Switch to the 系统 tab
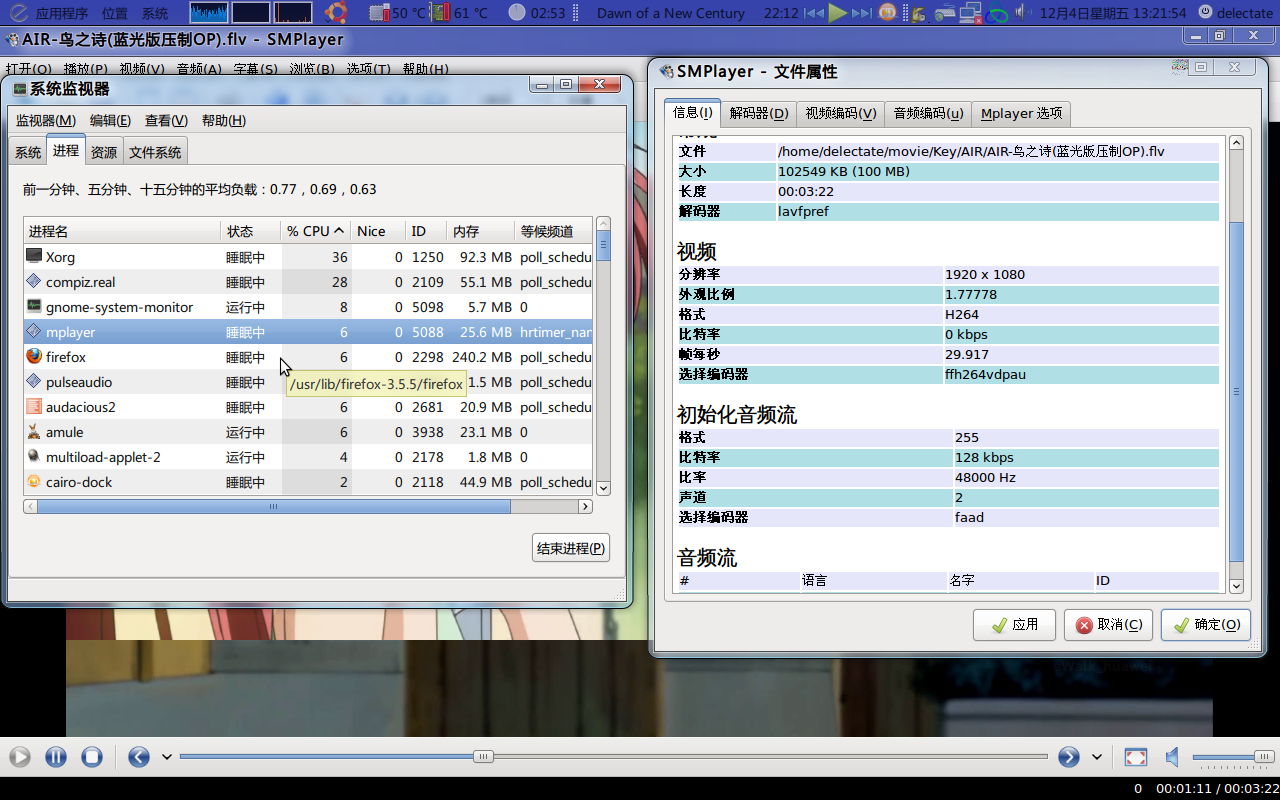1280x800 pixels. [28, 152]
